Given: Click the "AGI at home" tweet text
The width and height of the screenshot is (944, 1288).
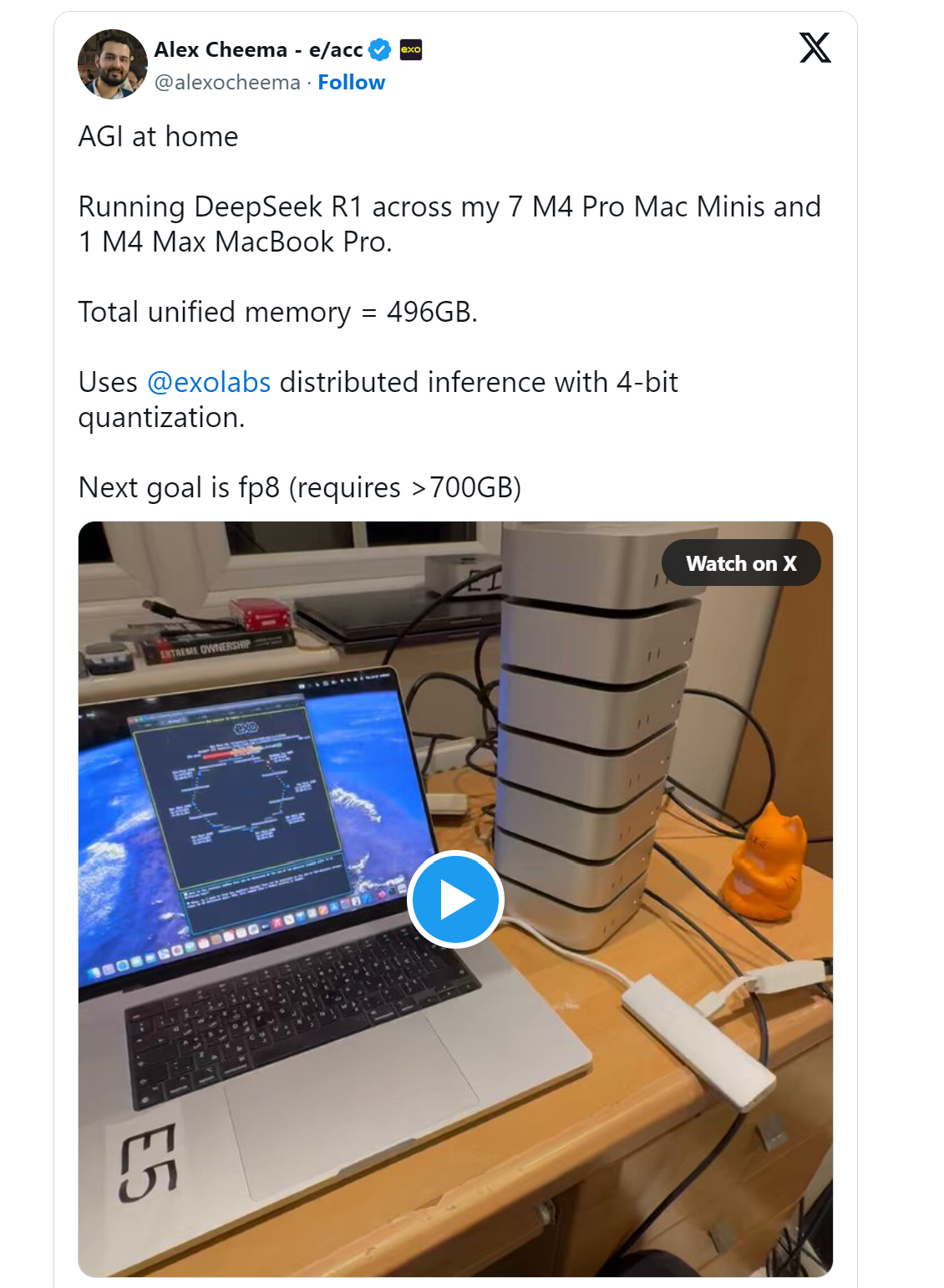Looking at the screenshot, I should point(158,136).
